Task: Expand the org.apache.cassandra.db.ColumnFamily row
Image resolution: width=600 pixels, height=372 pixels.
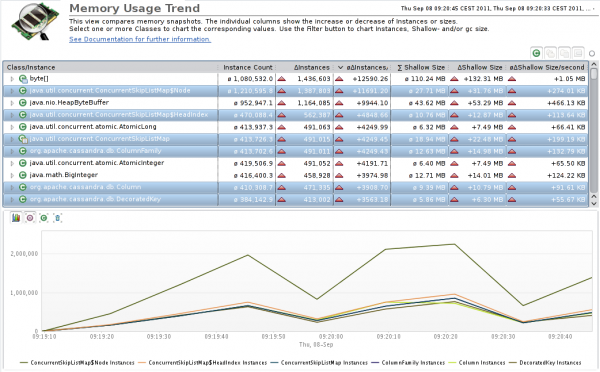Action: point(12,151)
